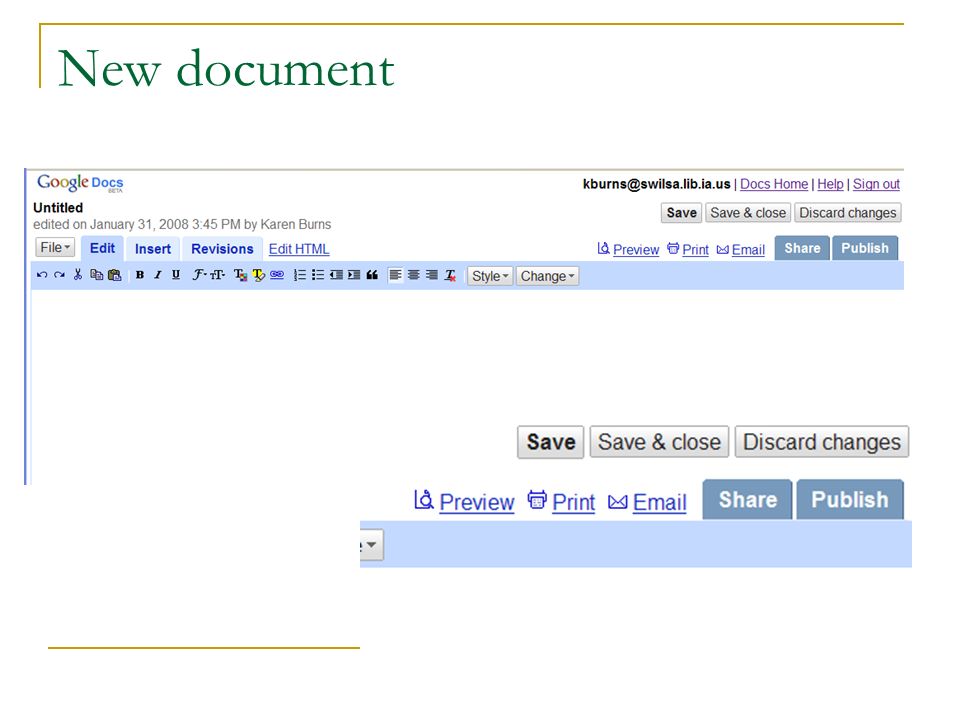Click the small Save button below the email

click(x=681, y=212)
